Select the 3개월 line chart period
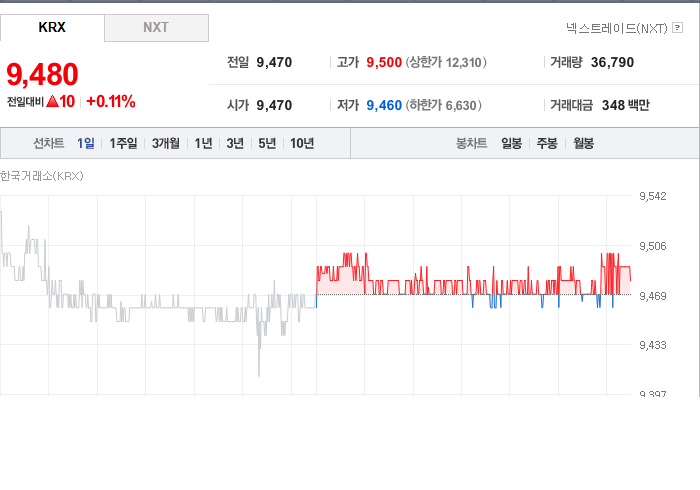The image size is (700, 490). 166,143
